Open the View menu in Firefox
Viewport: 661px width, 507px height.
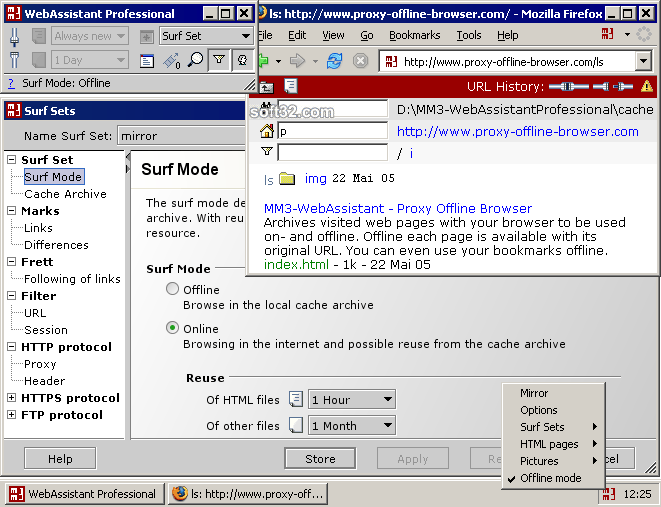(333, 35)
